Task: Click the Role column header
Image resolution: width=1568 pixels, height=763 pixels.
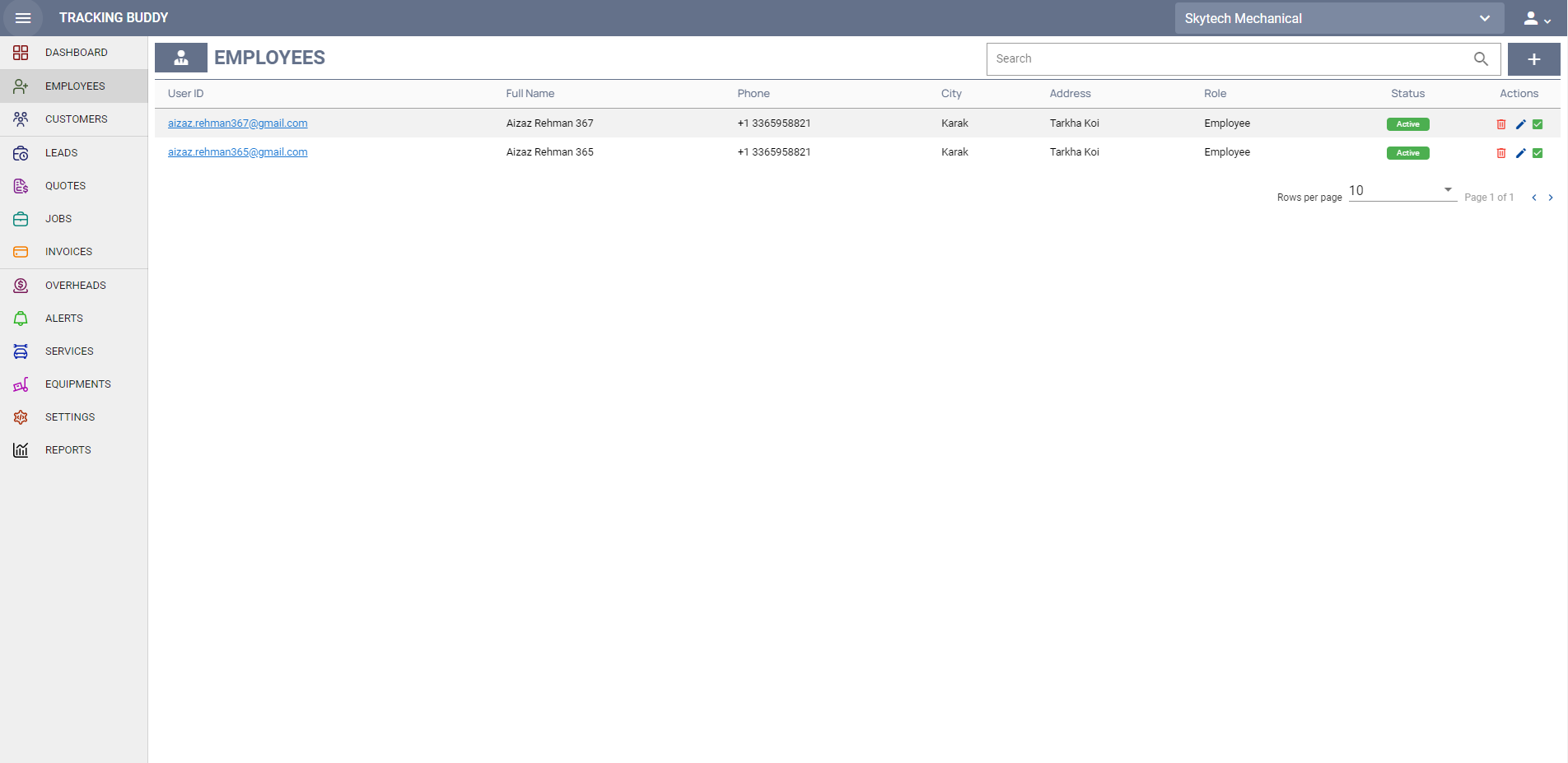Action: pyautogui.click(x=1216, y=94)
